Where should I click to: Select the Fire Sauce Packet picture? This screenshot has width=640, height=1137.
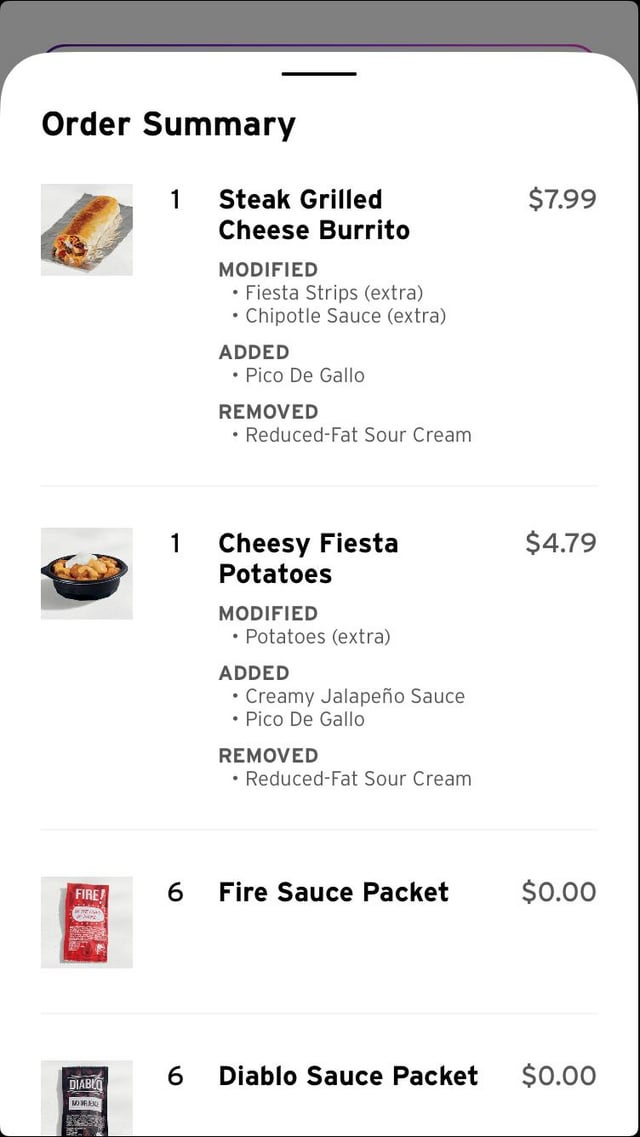[87, 922]
